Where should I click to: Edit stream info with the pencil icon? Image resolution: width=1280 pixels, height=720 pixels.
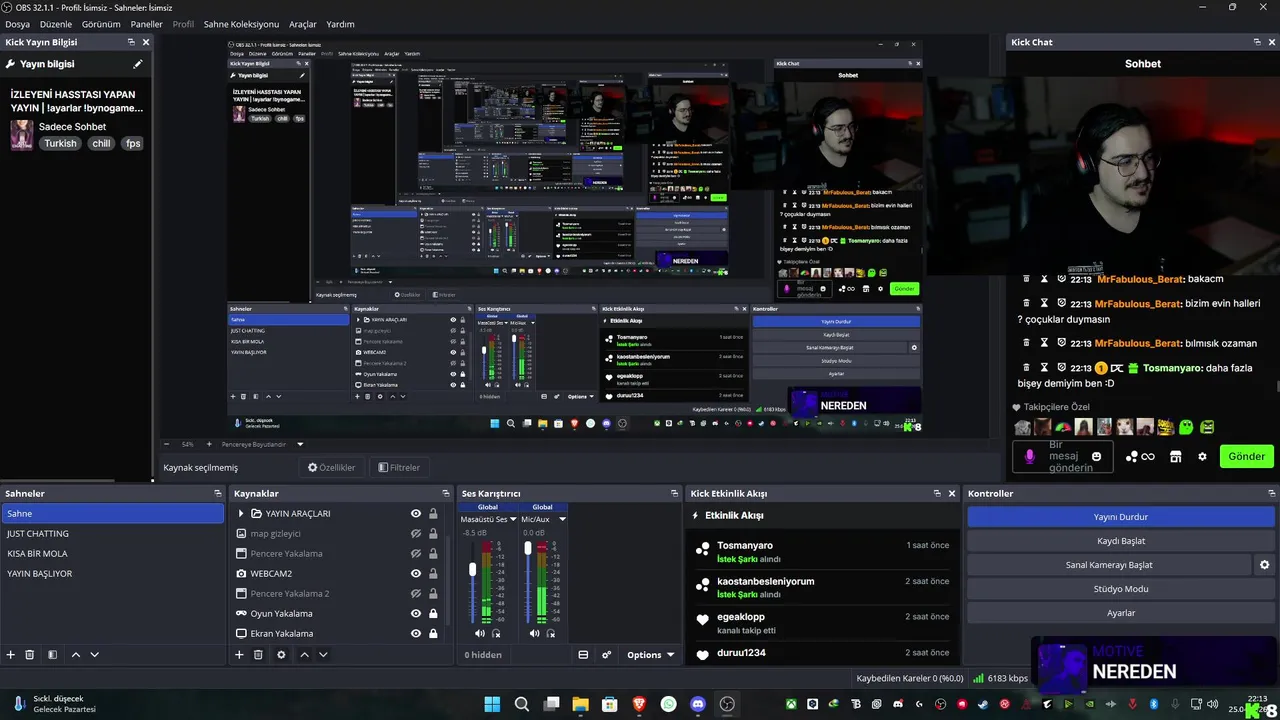[138, 64]
